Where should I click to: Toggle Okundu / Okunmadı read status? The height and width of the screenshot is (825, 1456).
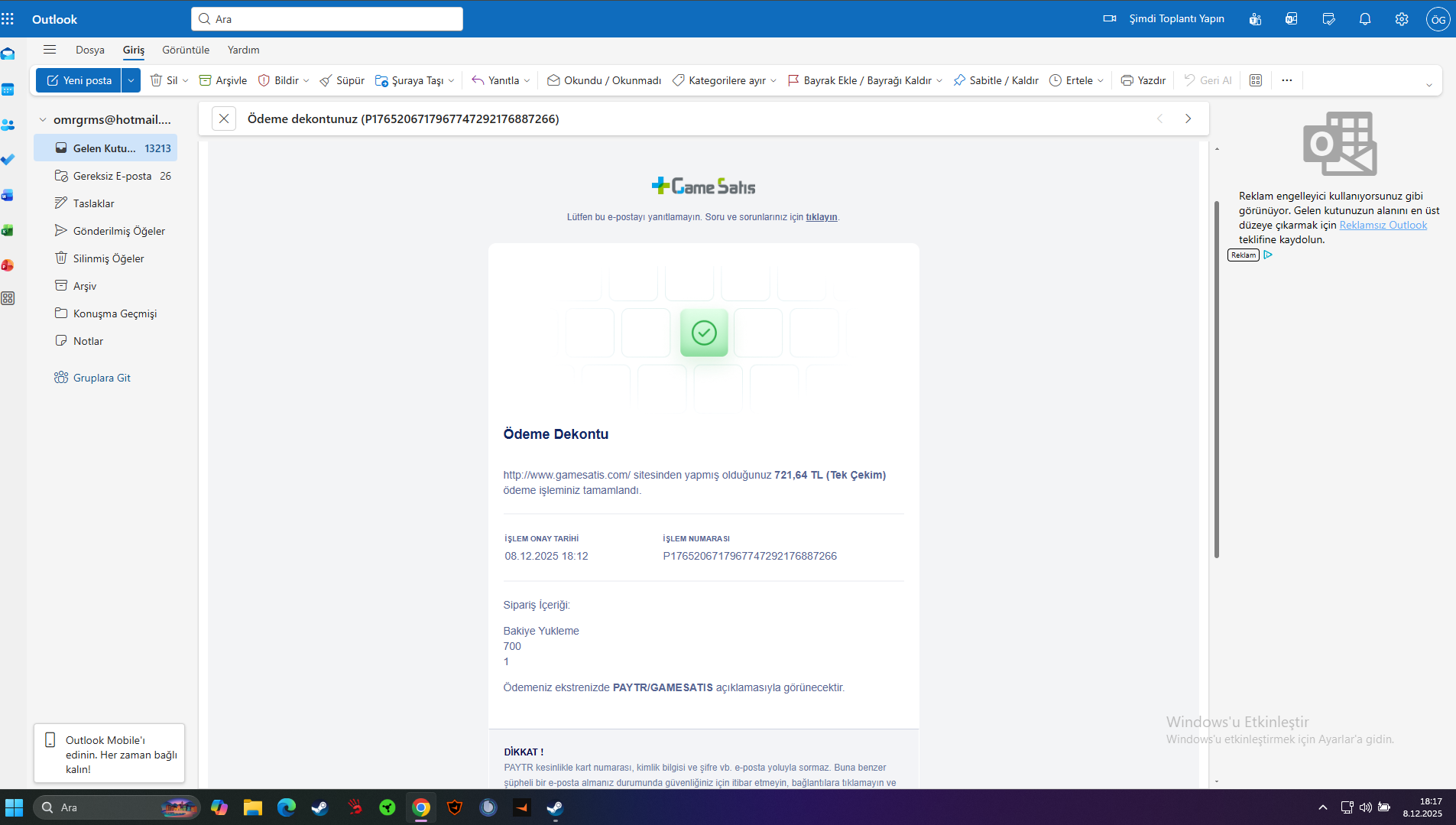coord(604,80)
